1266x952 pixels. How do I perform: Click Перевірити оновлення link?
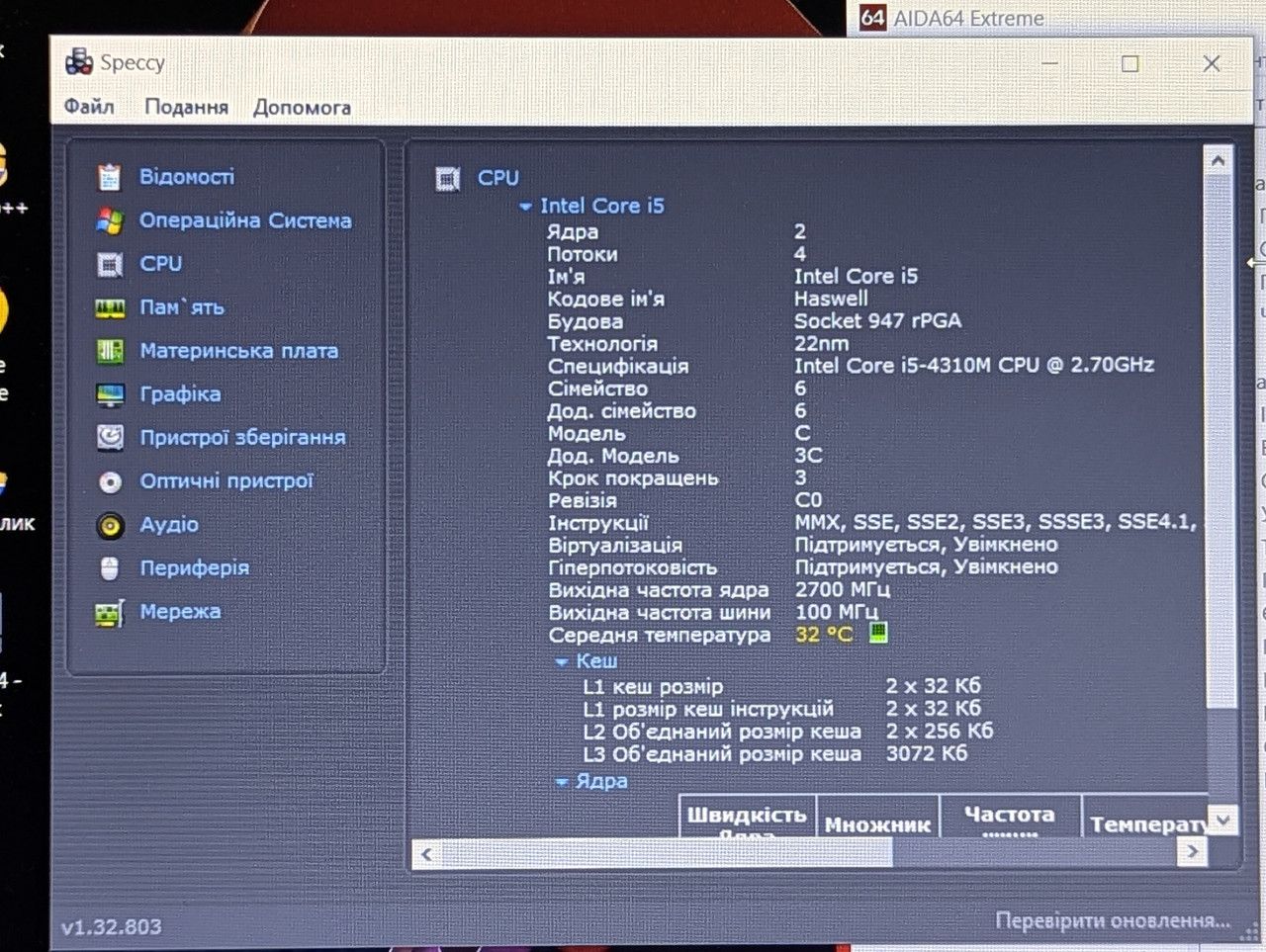click(x=1113, y=920)
